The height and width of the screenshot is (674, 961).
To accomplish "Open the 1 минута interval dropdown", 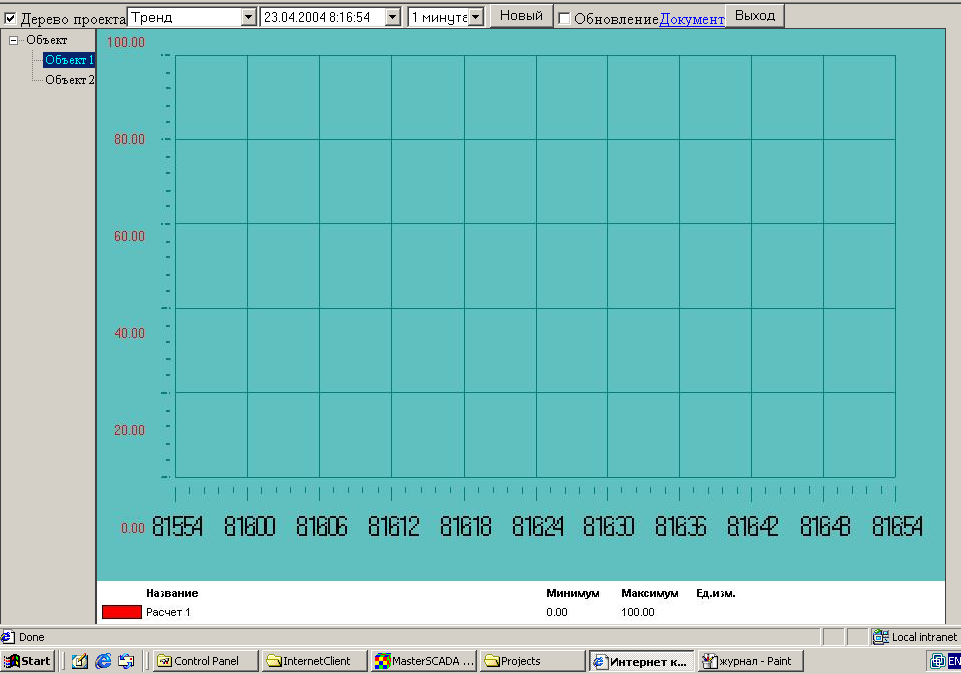I will 476,17.
